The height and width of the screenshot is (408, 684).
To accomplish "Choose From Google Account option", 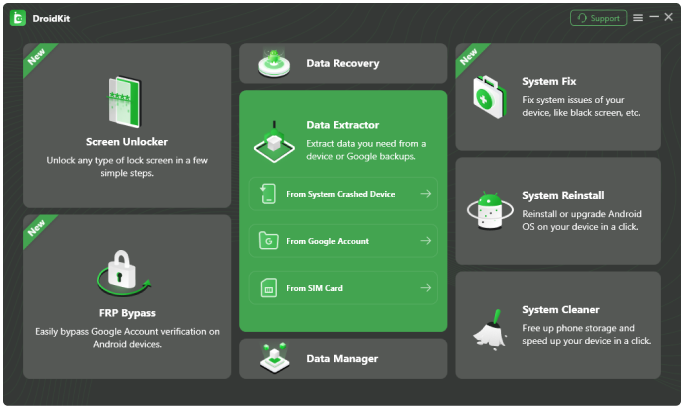I will tap(343, 240).
